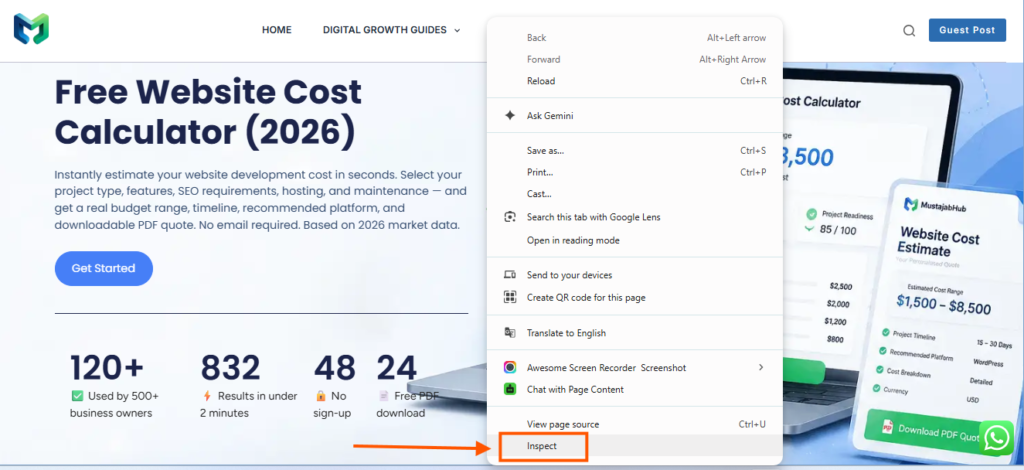
Task: Click the 120+ statistic number
Action: (x=107, y=368)
